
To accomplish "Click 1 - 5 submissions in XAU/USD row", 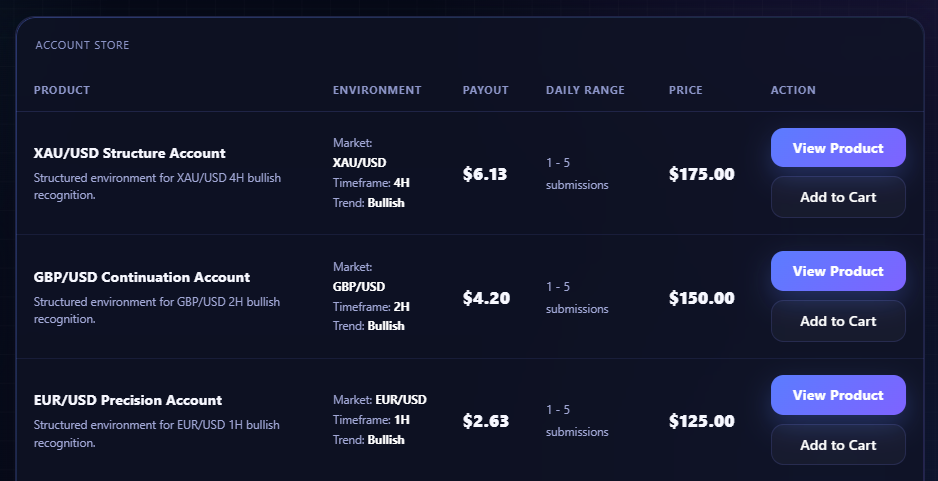I will [577, 173].
